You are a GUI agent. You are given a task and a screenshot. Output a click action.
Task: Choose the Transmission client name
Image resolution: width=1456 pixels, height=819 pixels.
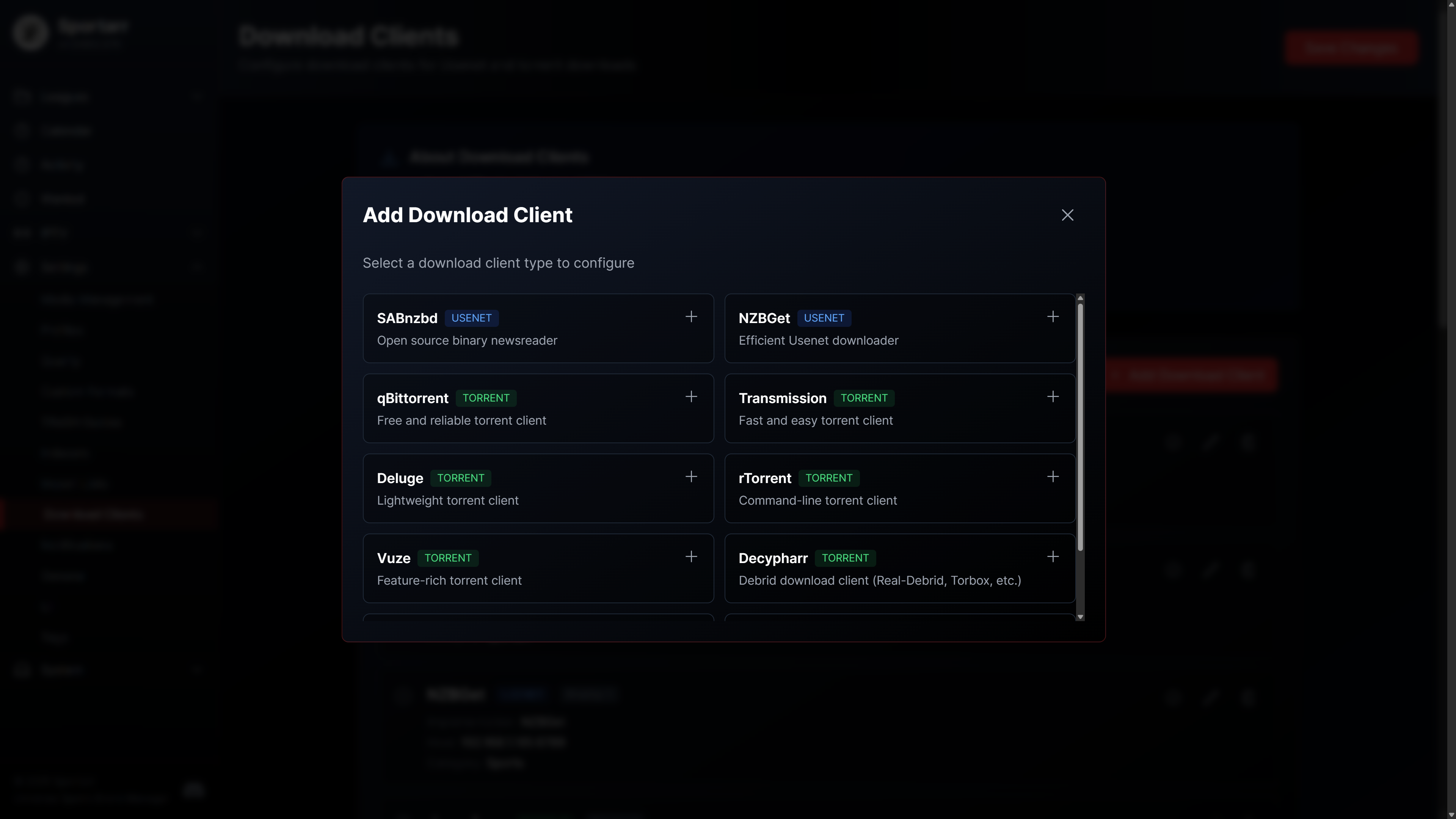pos(782,399)
